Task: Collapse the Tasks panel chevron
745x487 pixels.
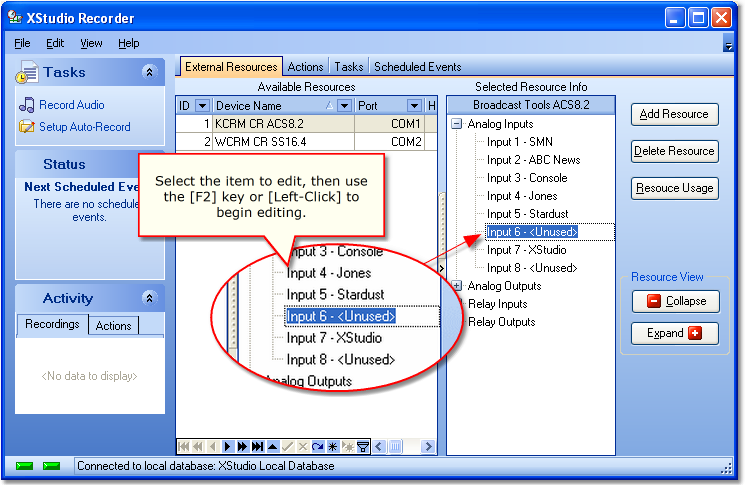Action: coord(149,72)
